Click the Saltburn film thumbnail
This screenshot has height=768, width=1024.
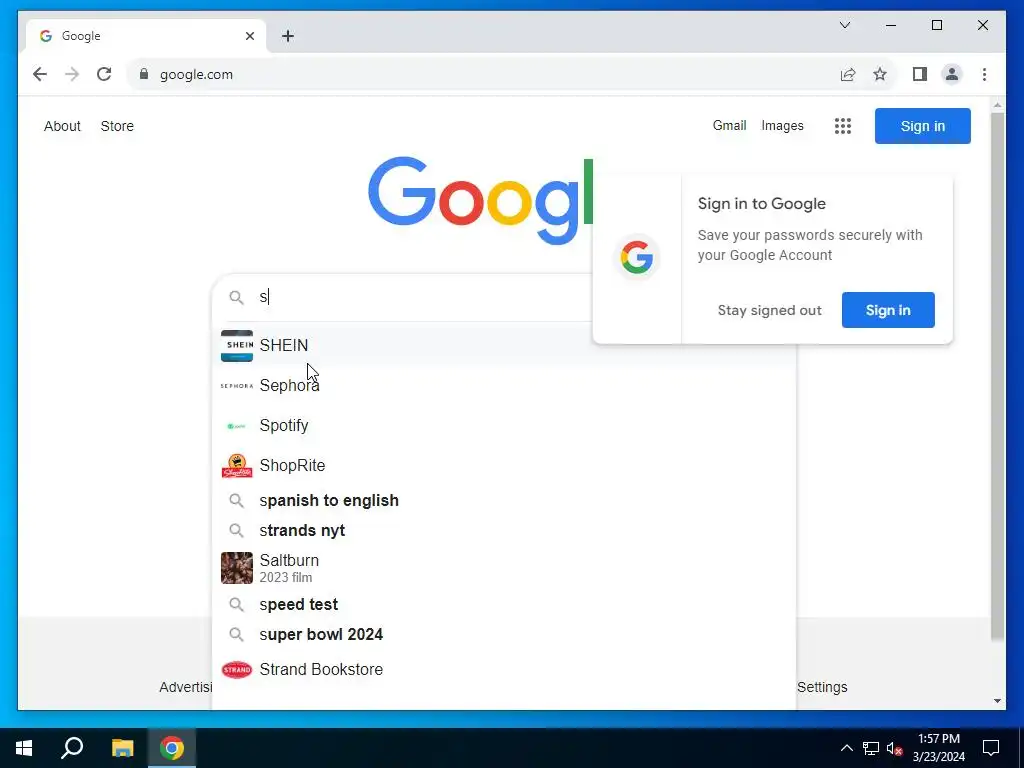236,568
